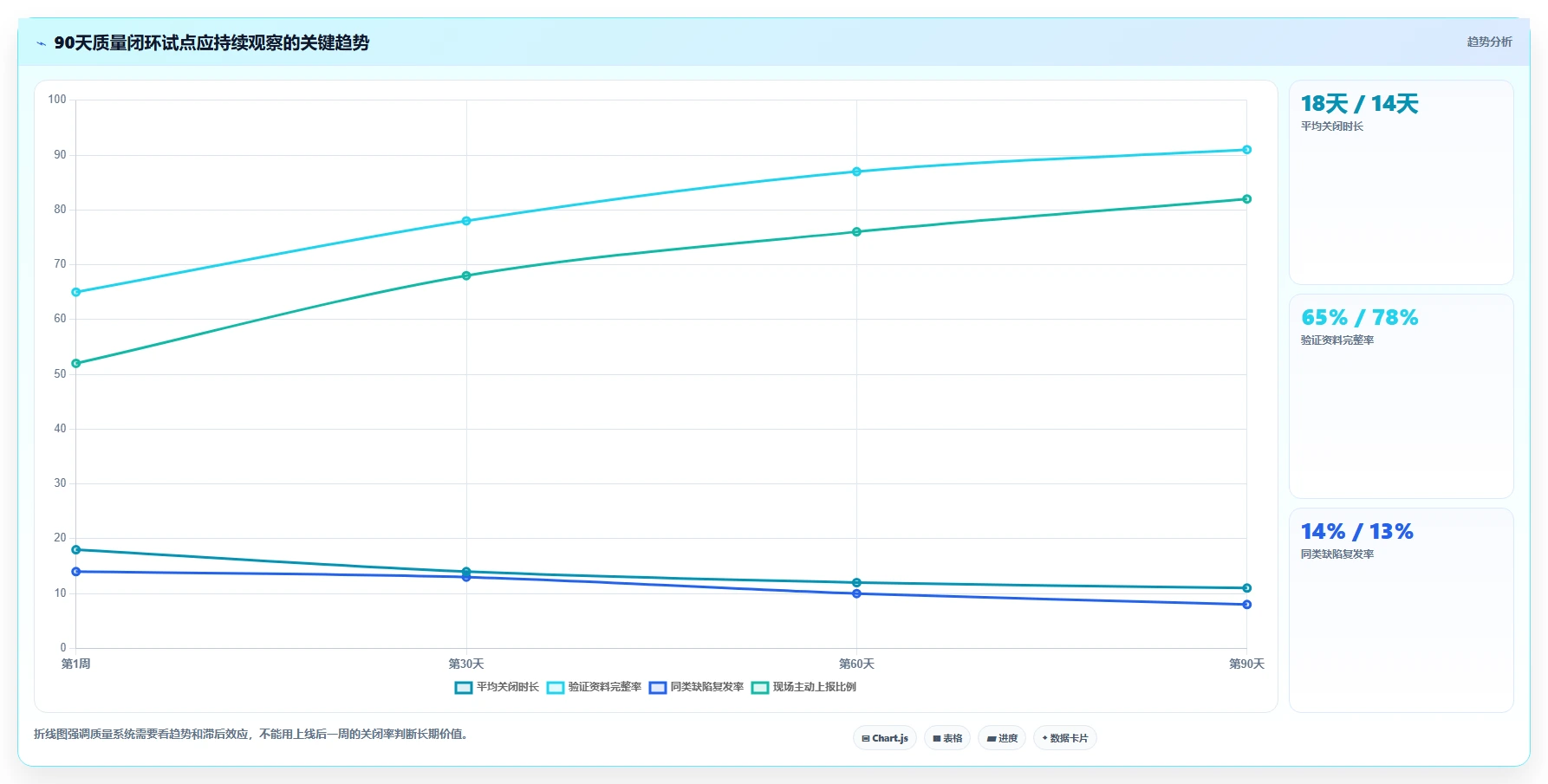The height and width of the screenshot is (784, 1548).
Task: Click the 18天 / 14天 stat value
Action: point(1359,104)
